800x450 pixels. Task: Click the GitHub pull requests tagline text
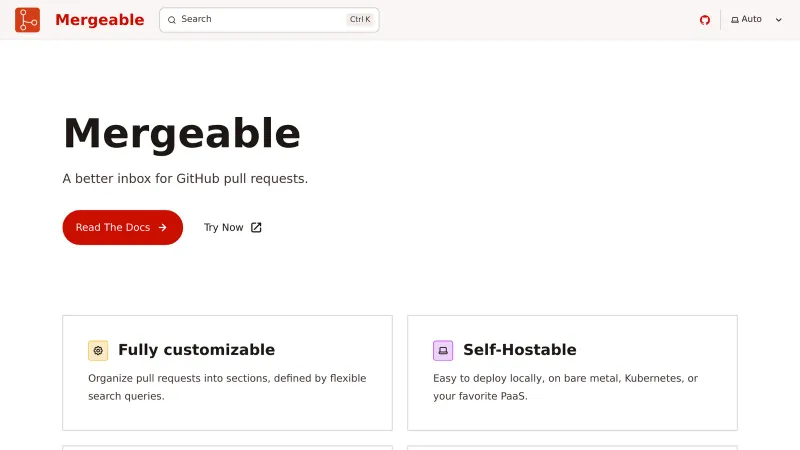click(185, 179)
